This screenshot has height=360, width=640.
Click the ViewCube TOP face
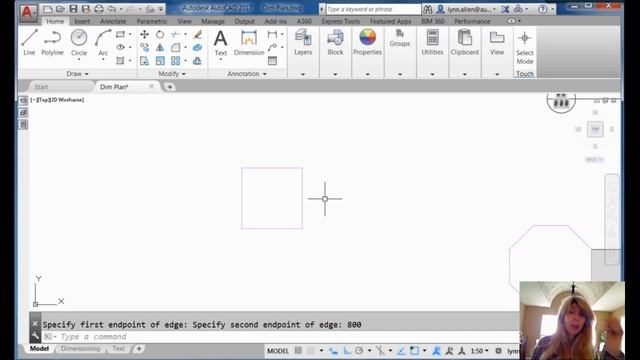coord(595,129)
